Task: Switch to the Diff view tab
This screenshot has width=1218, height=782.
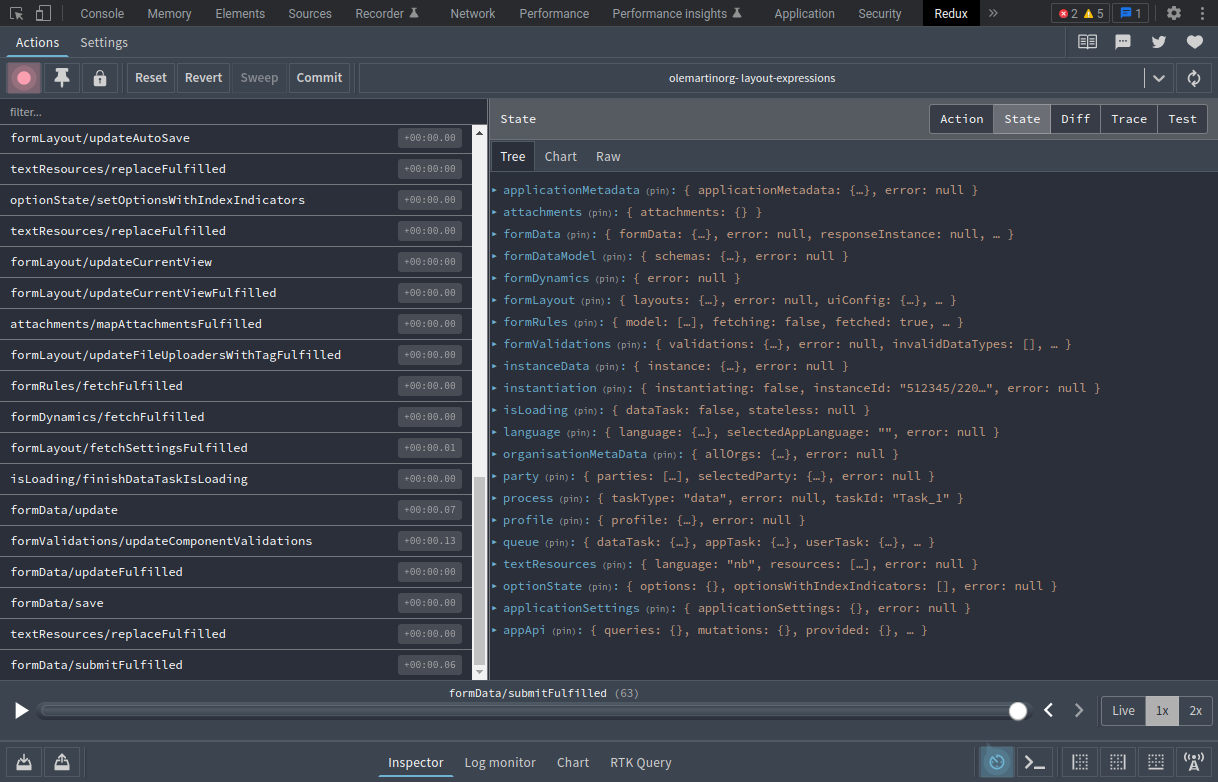Action: [x=1075, y=119]
